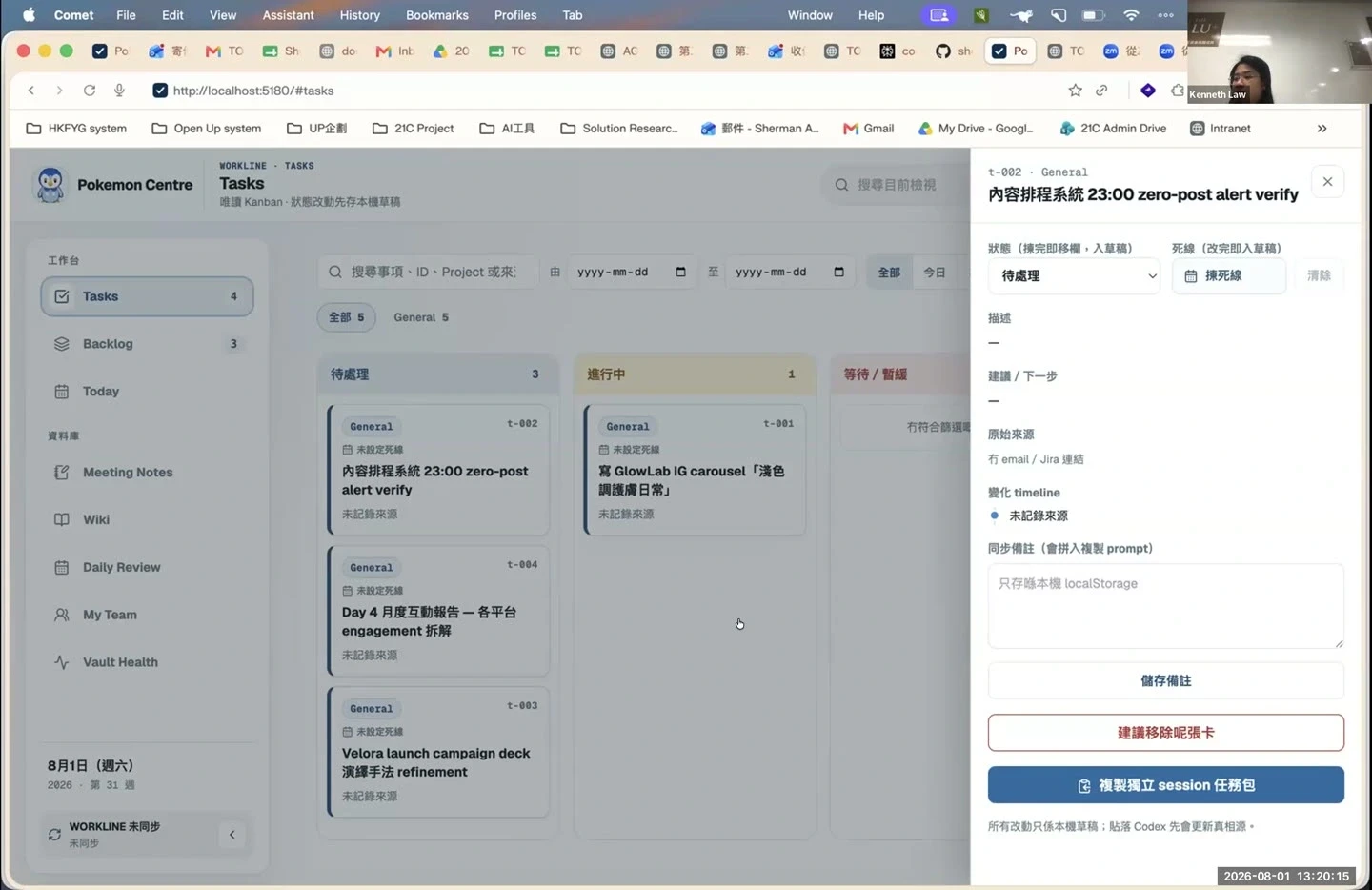Open the Profiles menu
1372x890 pixels.
click(515, 15)
